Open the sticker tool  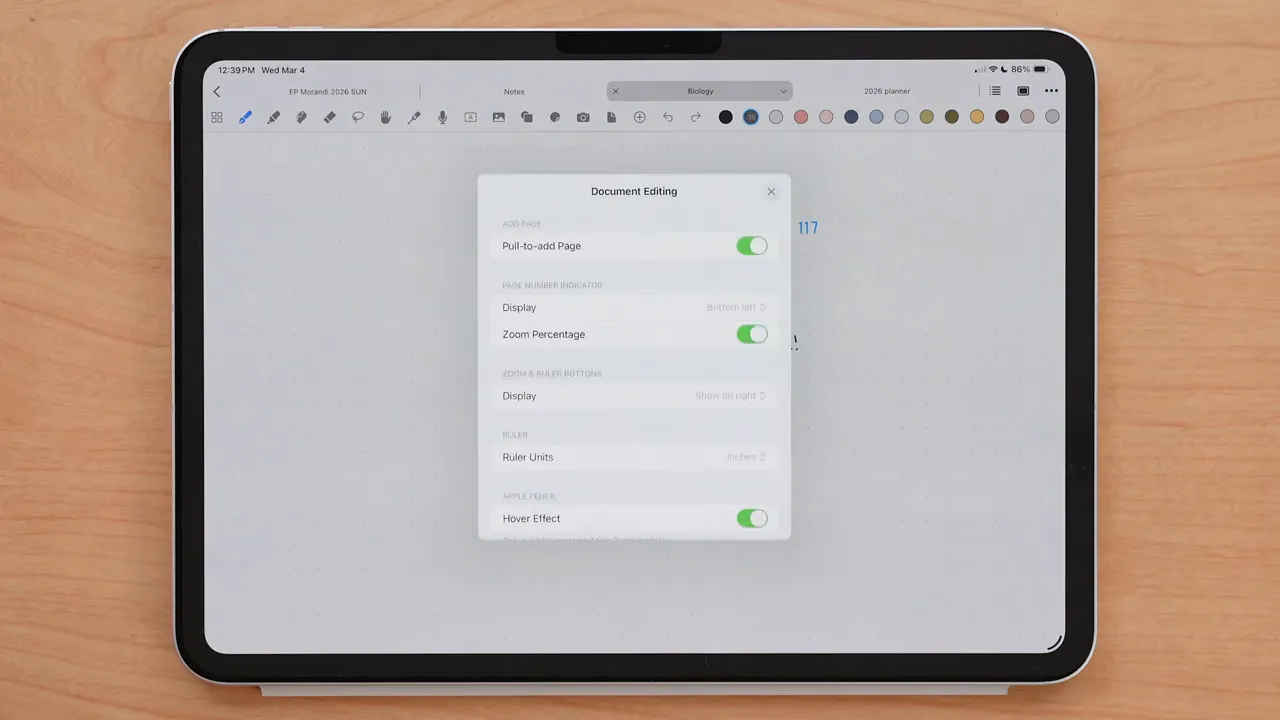tap(555, 117)
